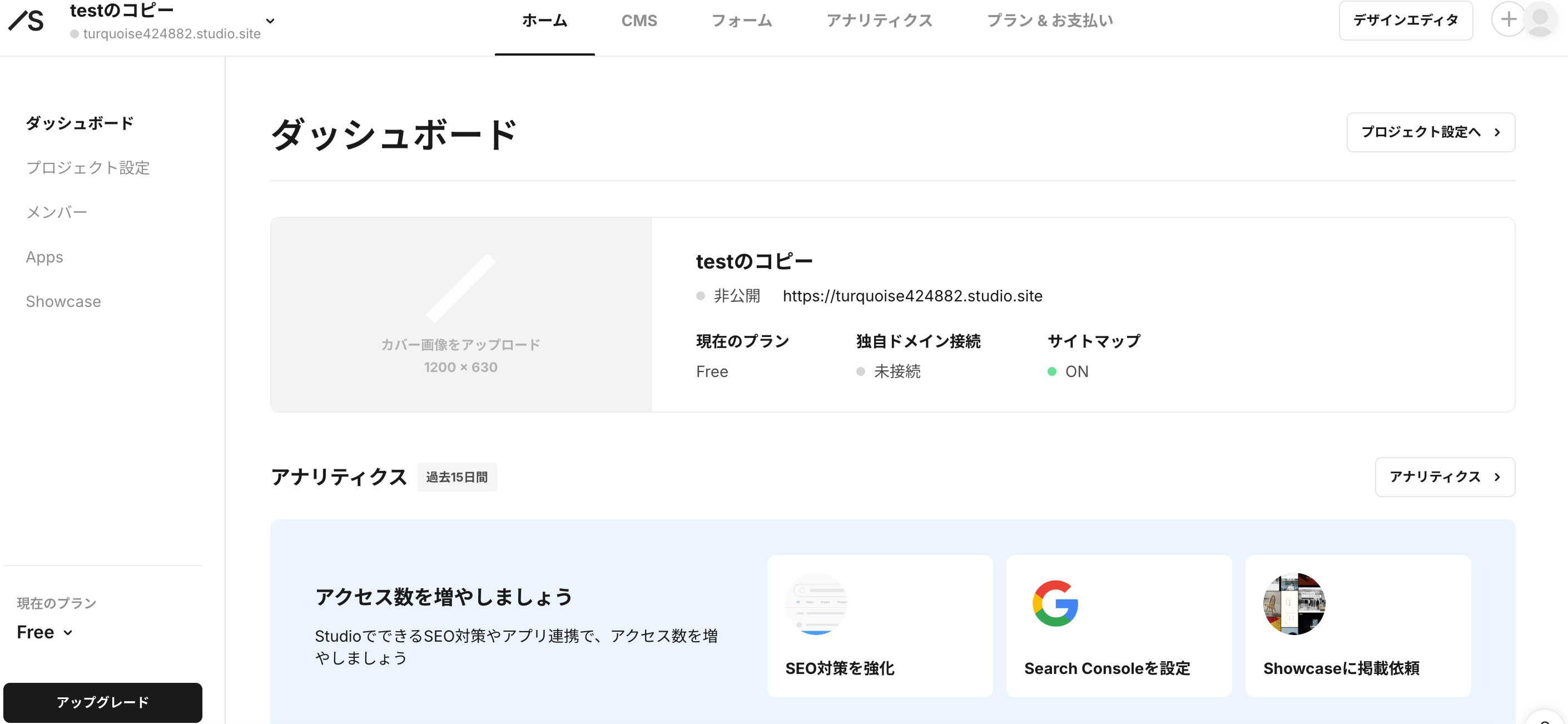Screen dimensions: 1568x724
Task: Select Apps in the sidebar
Action: (44, 256)
